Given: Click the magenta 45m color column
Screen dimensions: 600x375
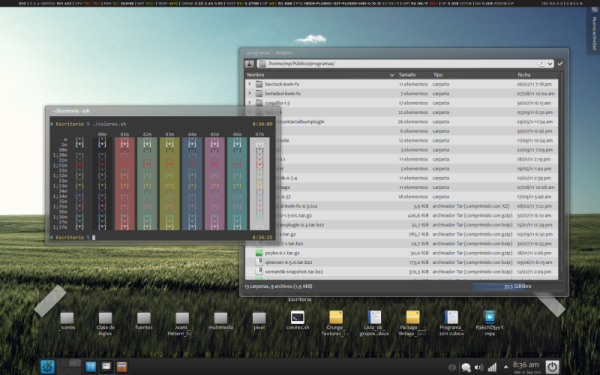Looking at the screenshot, I should tap(215, 184).
